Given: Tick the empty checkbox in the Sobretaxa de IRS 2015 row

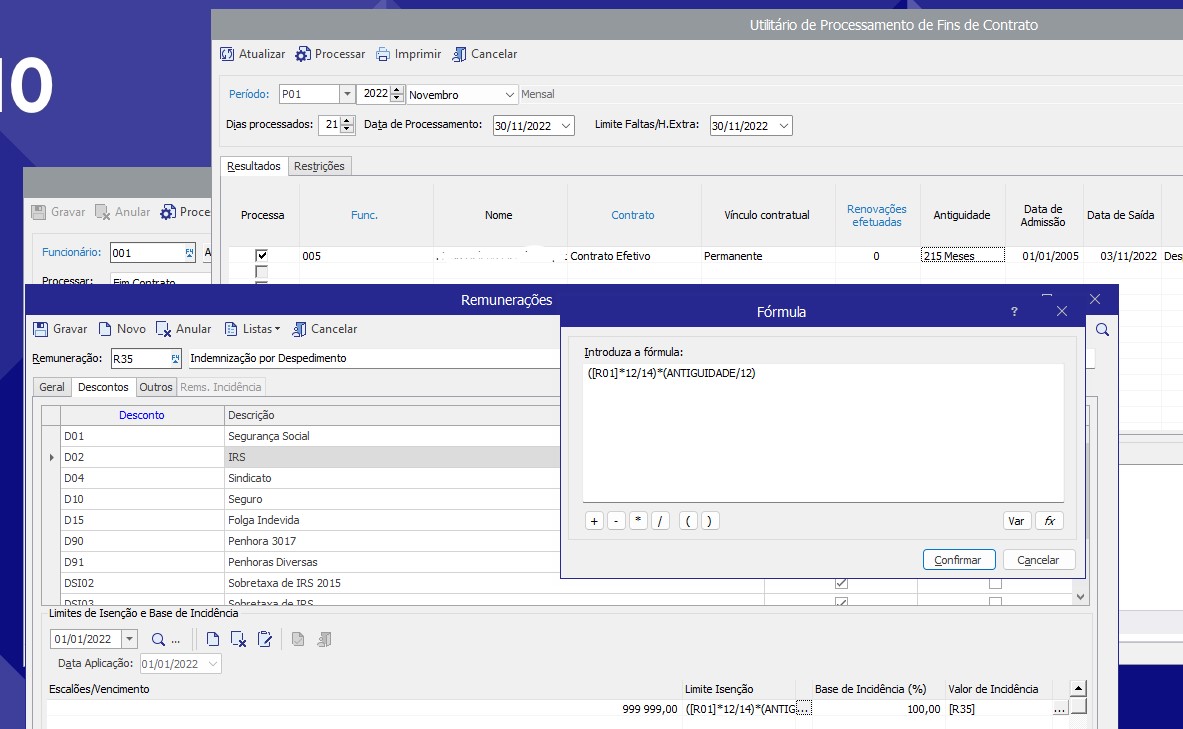Looking at the screenshot, I should click(x=995, y=583).
